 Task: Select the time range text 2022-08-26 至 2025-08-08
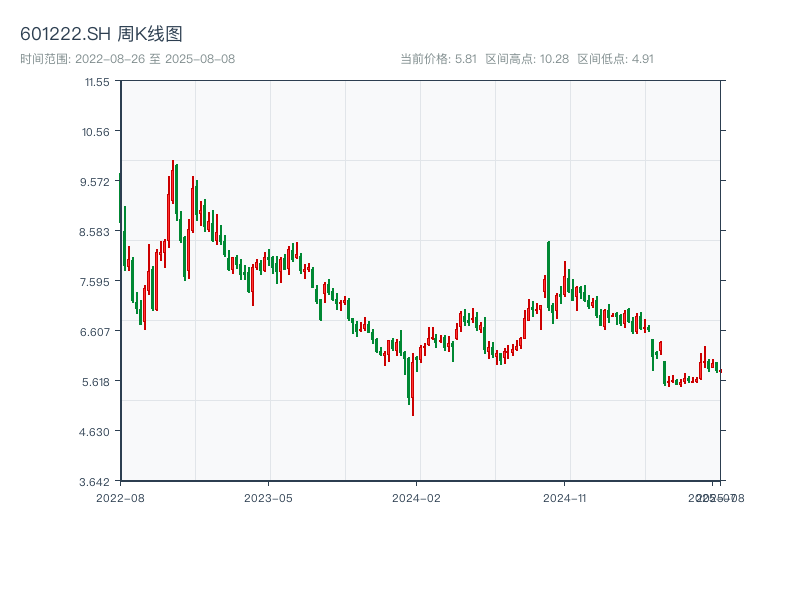(127, 59)
